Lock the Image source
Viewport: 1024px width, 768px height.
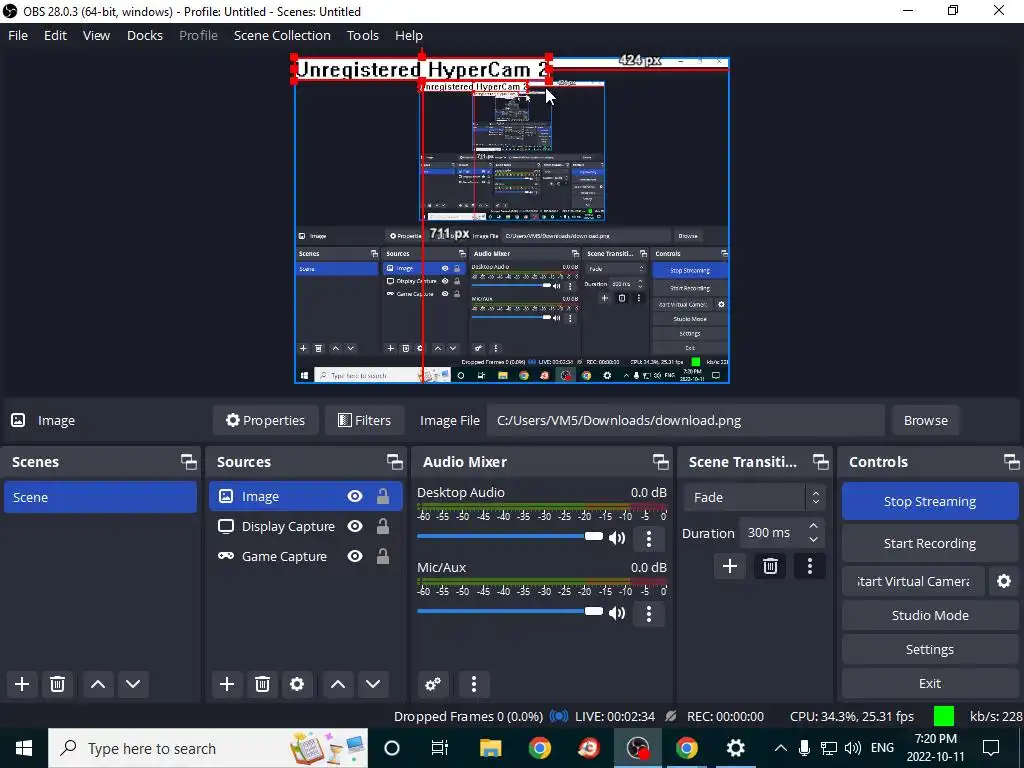(x=383, y=496)
